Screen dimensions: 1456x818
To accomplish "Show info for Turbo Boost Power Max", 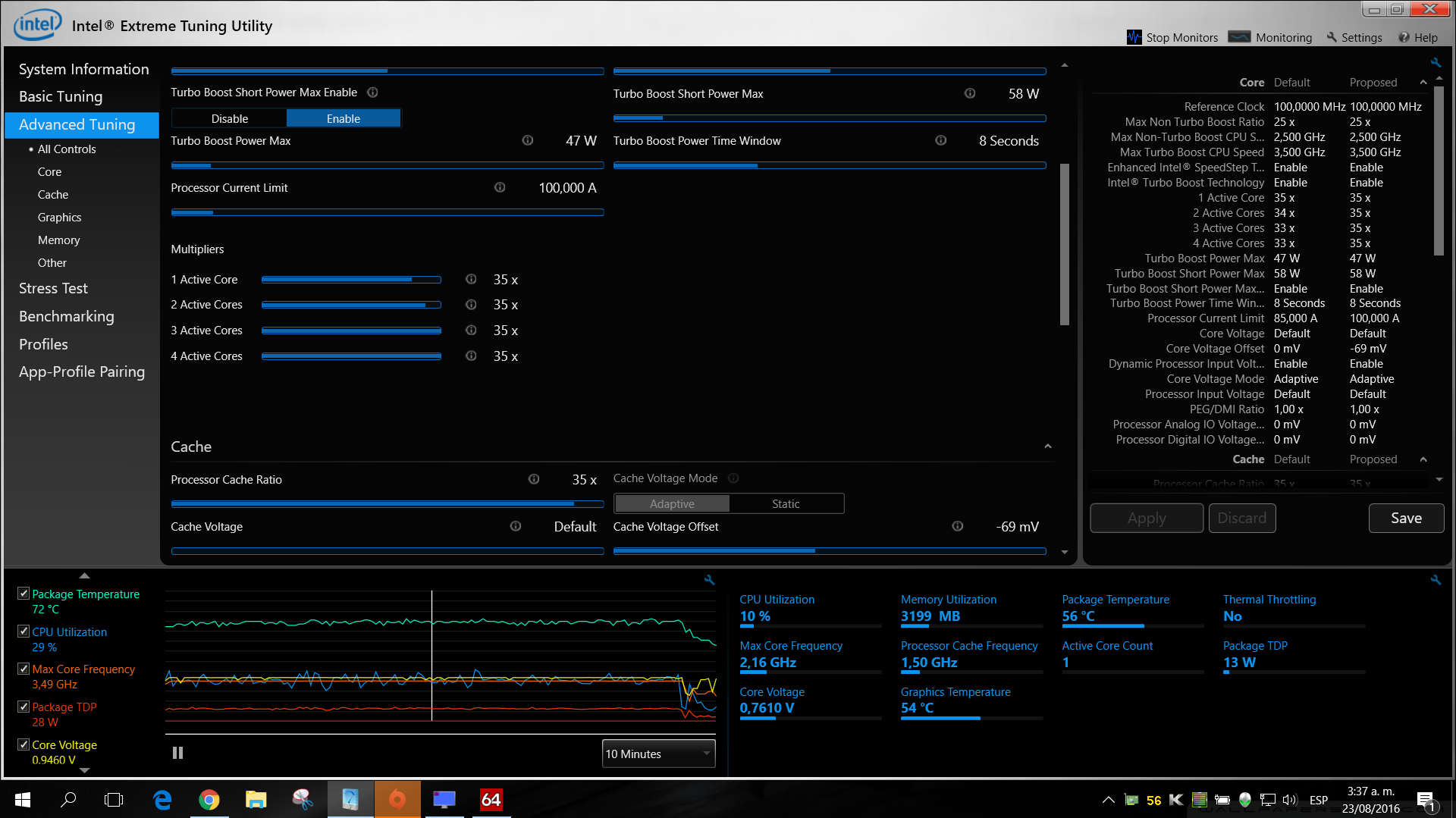I will 528,140.
